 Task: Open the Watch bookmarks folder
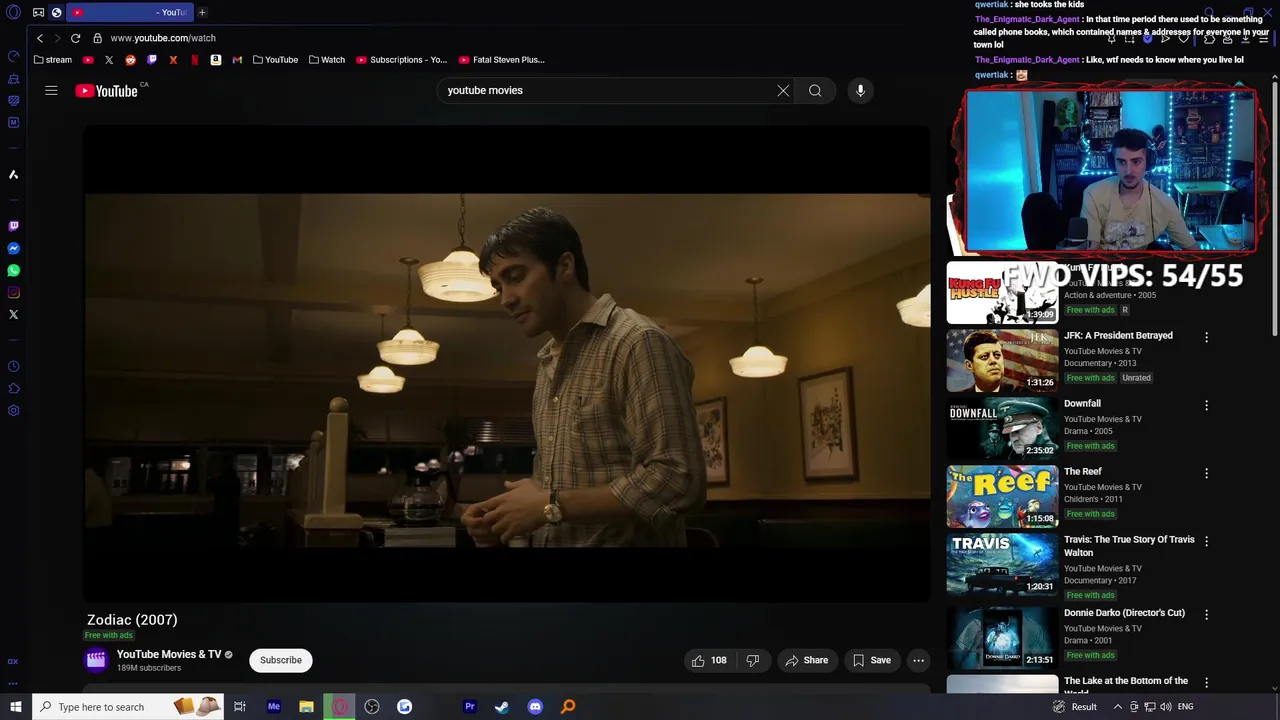click(x=327, y=60)
